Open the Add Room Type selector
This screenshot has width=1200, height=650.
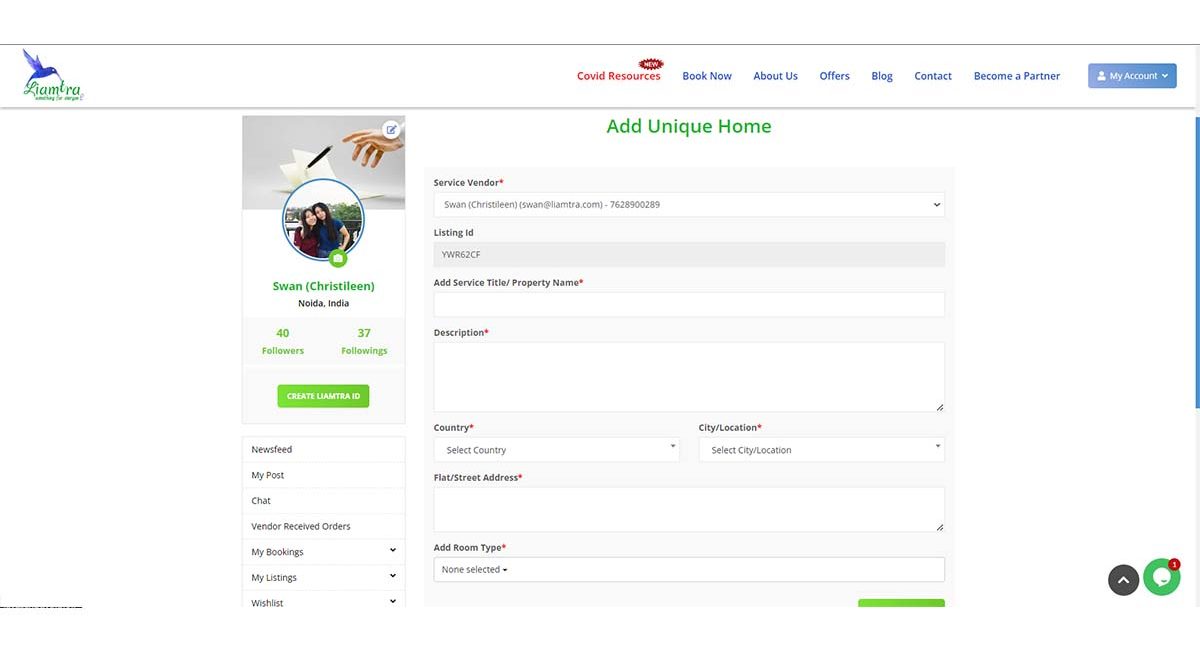click(689, 569)
